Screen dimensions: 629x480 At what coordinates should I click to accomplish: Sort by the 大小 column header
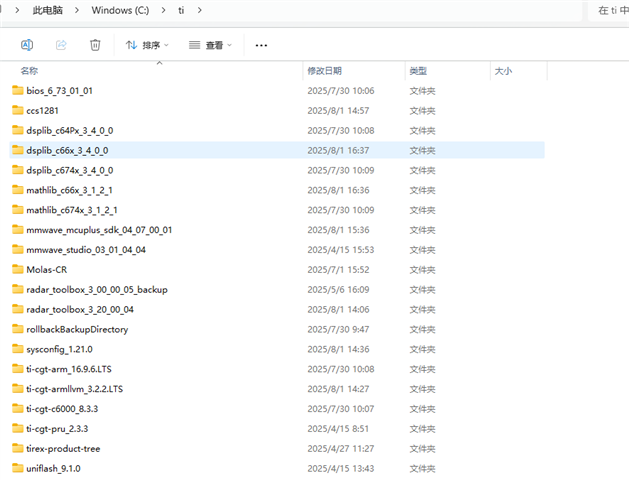click(x=503, y=71)
